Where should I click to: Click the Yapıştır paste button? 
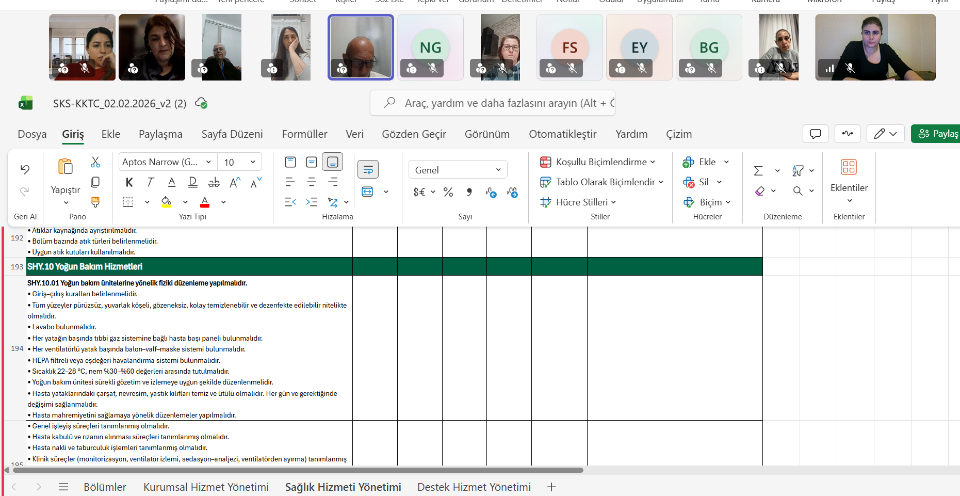point(65,176)
